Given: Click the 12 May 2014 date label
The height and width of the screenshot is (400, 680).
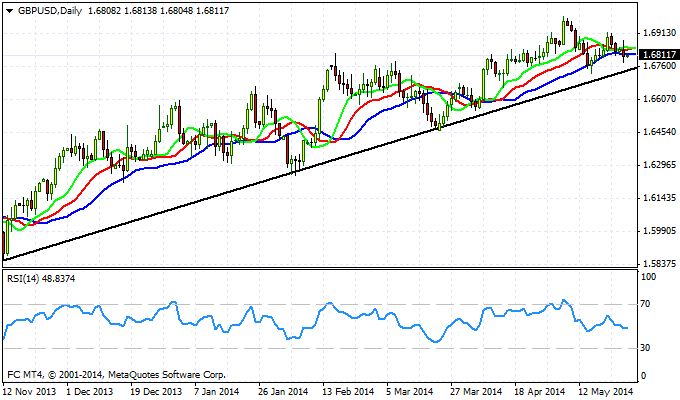Looking at the screenshot, I should point(606,392).
